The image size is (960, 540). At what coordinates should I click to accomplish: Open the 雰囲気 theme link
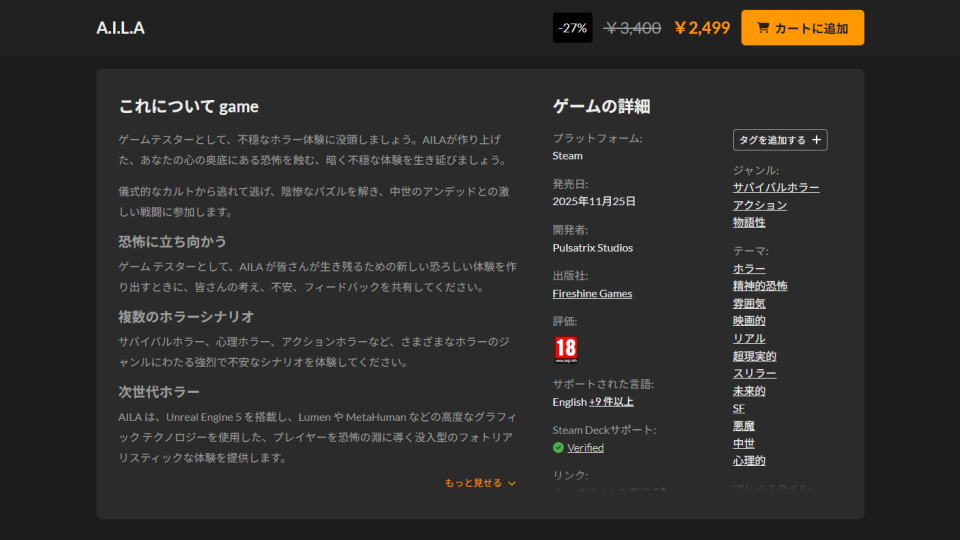coord(749,303)
